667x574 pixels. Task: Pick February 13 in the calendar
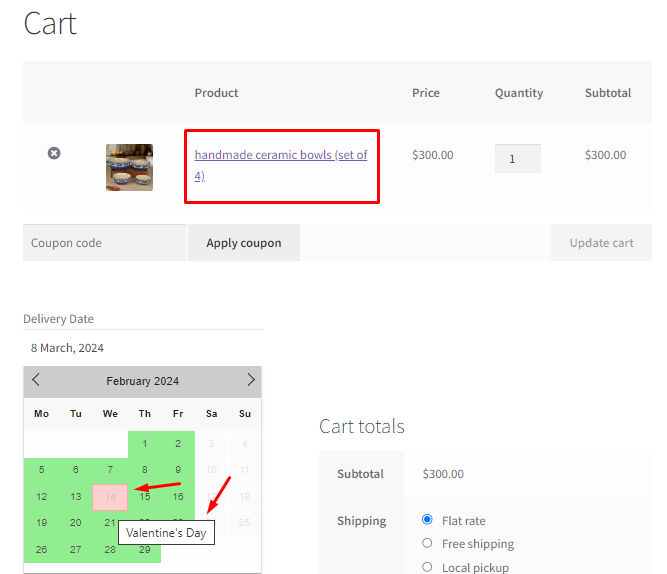tap(75, 497)
